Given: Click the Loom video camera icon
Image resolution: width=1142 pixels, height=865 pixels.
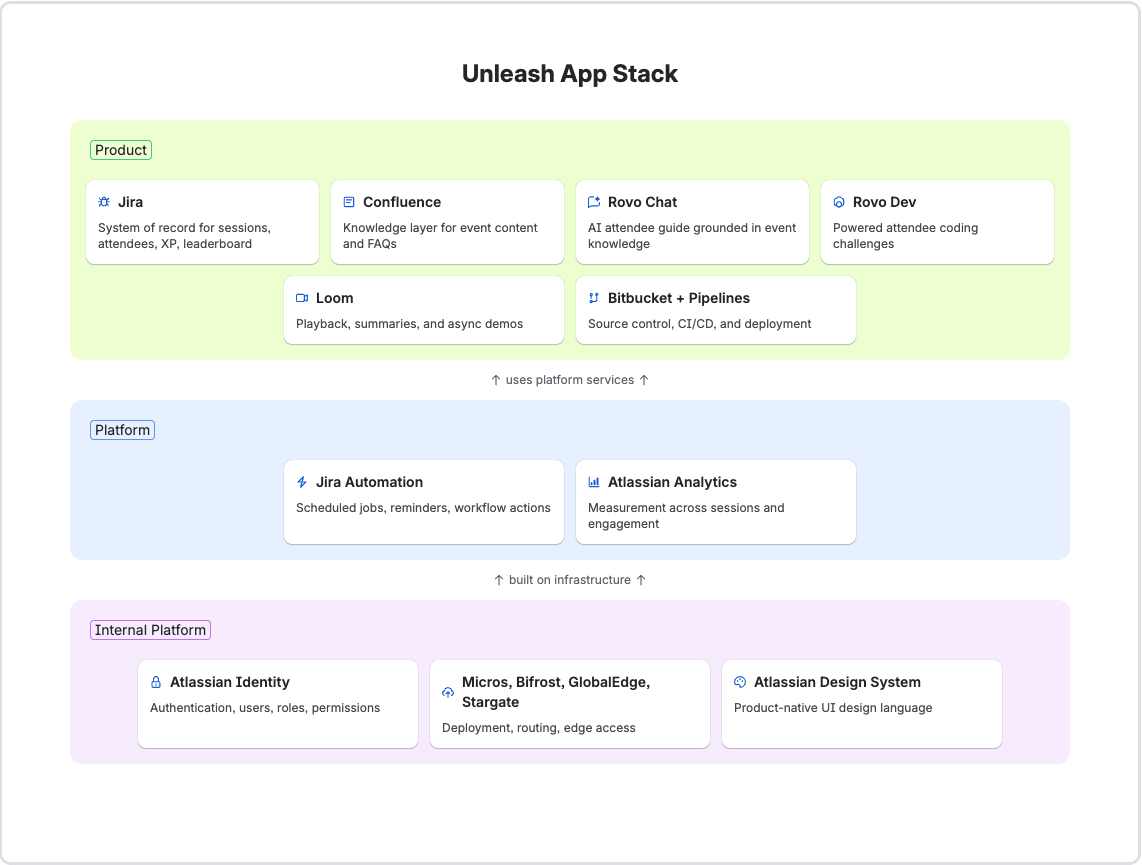Looking at the screenshot, I should tap(302, 299).
